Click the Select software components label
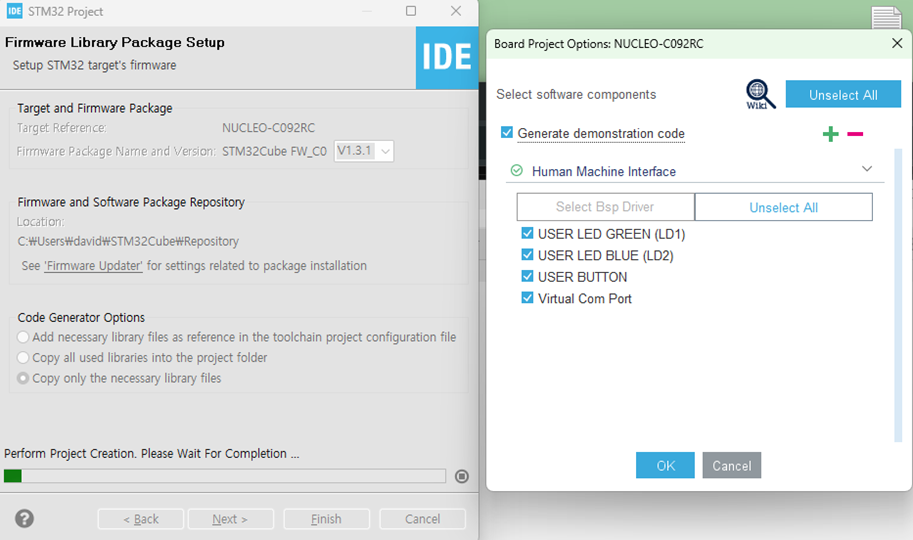The width and height of the screenshot is (913, 540). click(x=576, y=94)
